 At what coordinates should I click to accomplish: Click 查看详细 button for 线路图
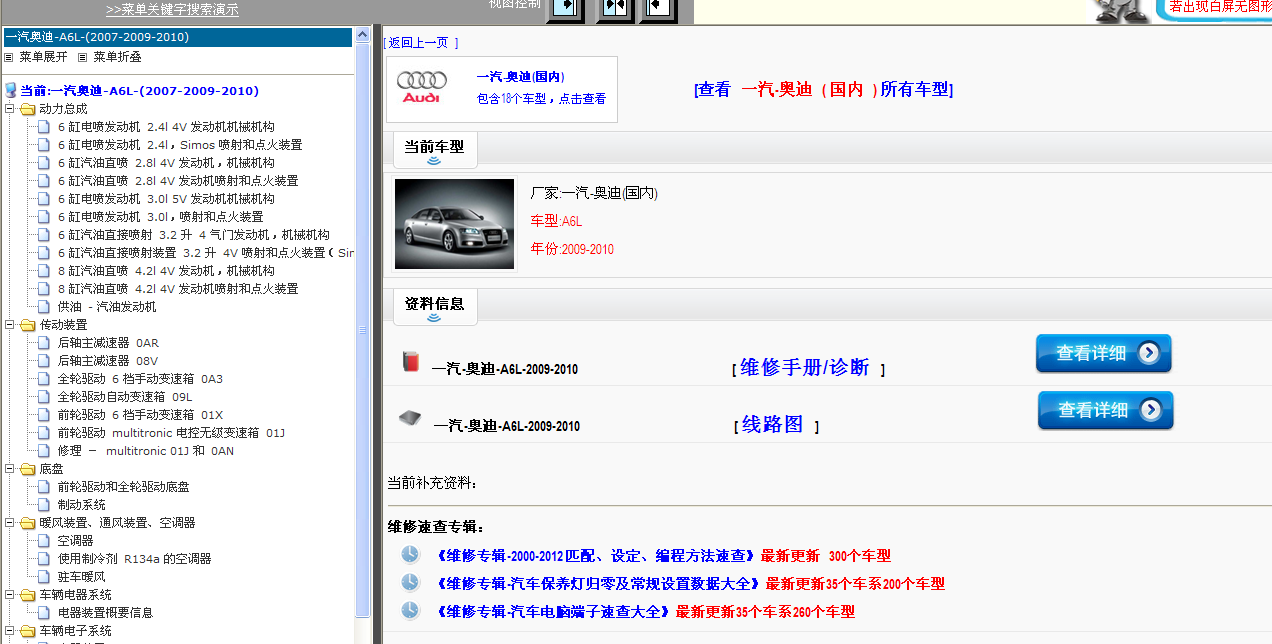(1105, 410)
